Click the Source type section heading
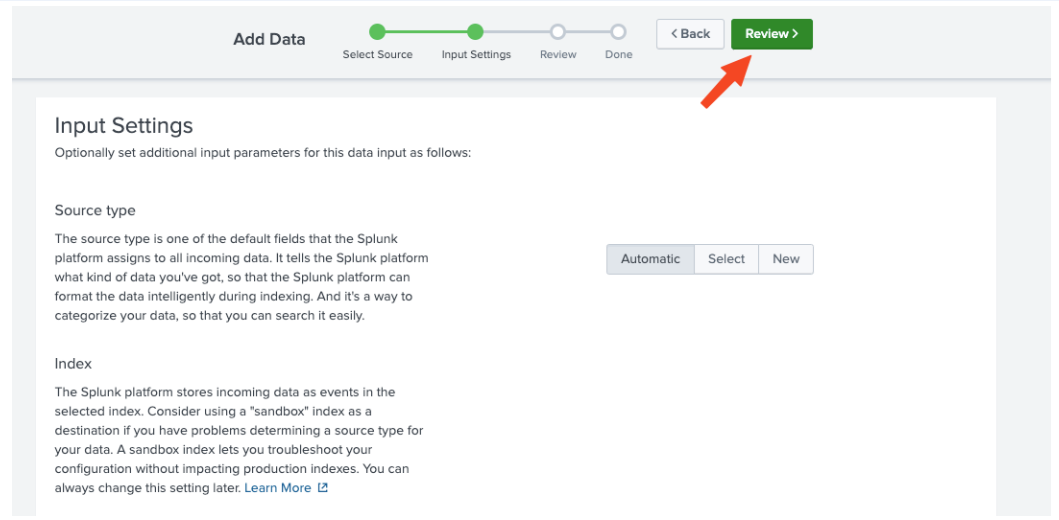The image size is (1059, 520). pos(95,211)
